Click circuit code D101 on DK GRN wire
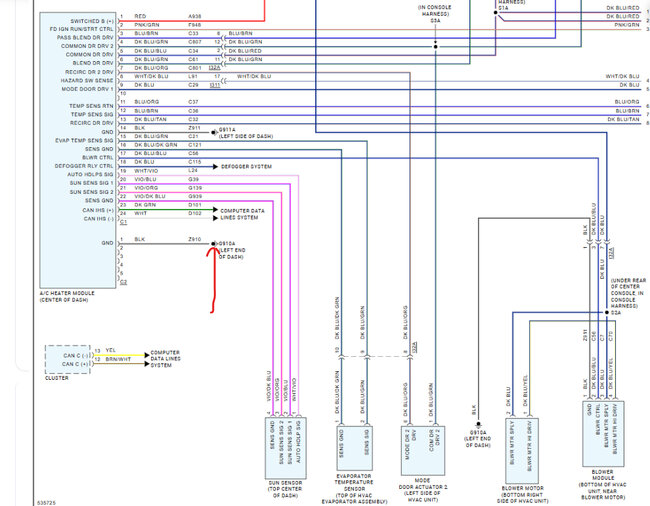 (x=194, y=205)
